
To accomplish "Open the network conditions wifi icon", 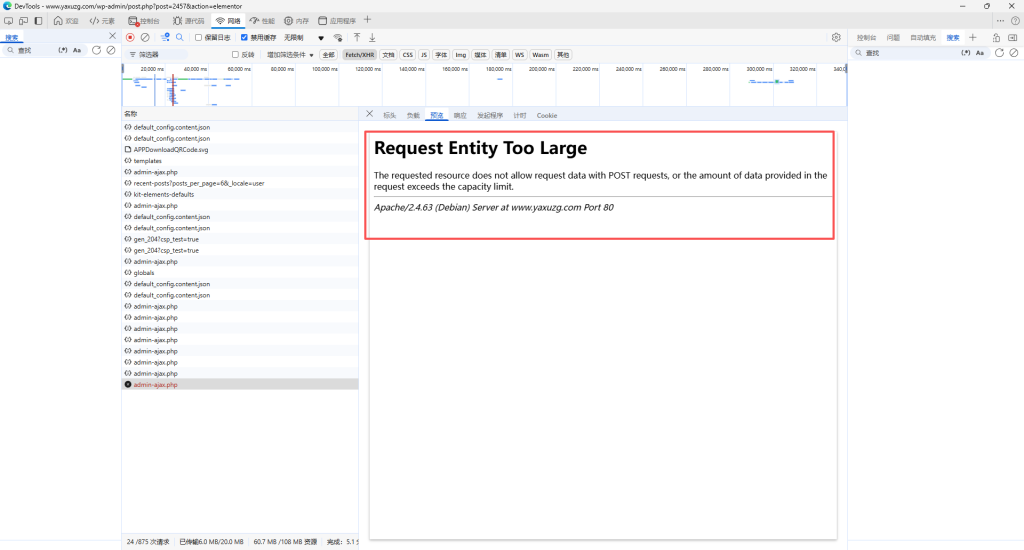I will tap(338, 37).
